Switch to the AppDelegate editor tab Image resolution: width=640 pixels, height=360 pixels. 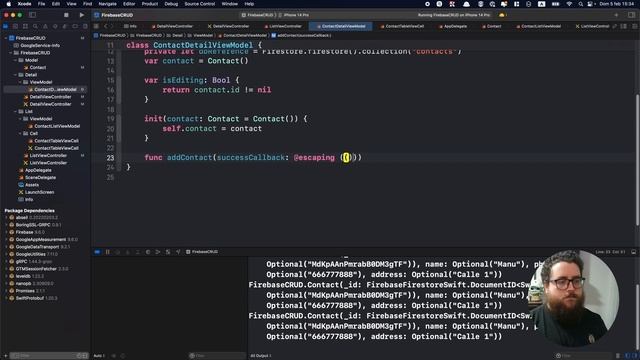(x=453, y=26)
